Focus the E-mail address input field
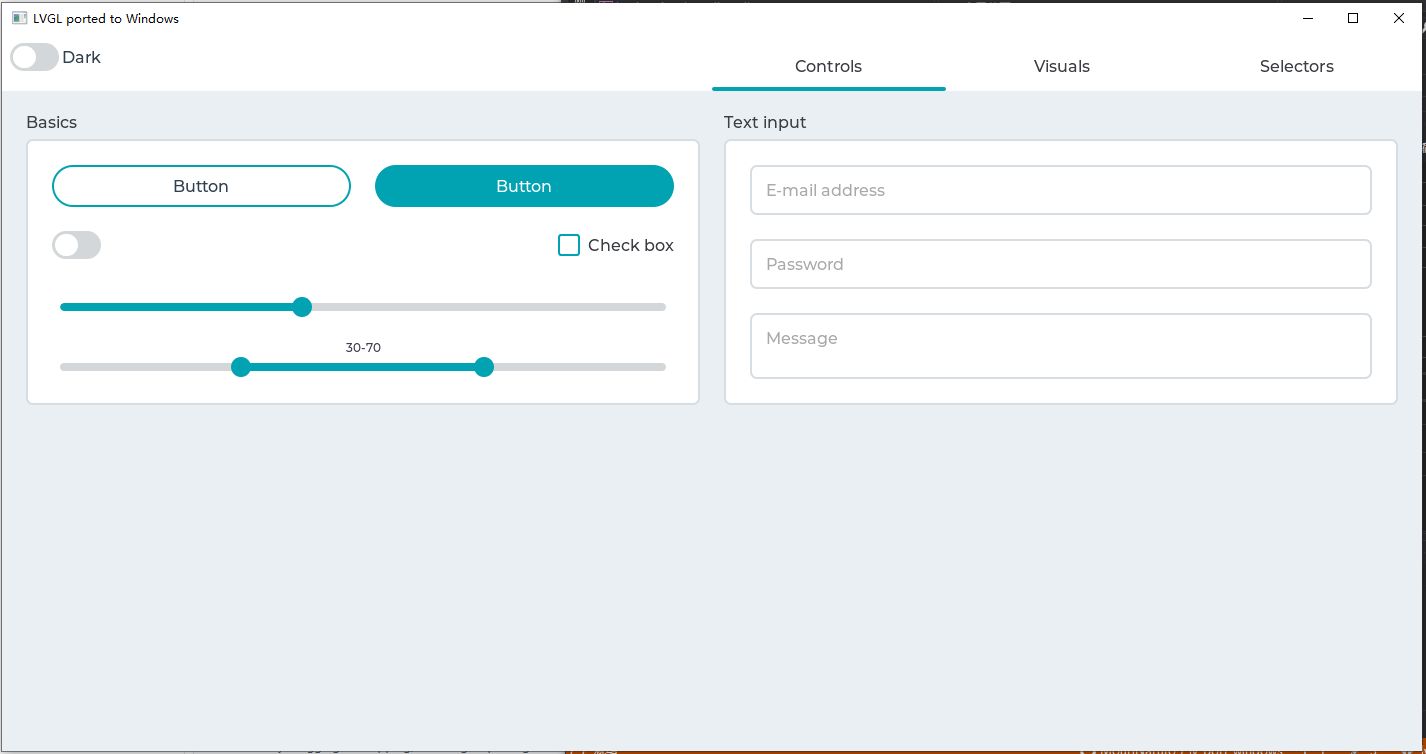The image size is (1426, 754). pyautogui.click(x=1060, y=190)
